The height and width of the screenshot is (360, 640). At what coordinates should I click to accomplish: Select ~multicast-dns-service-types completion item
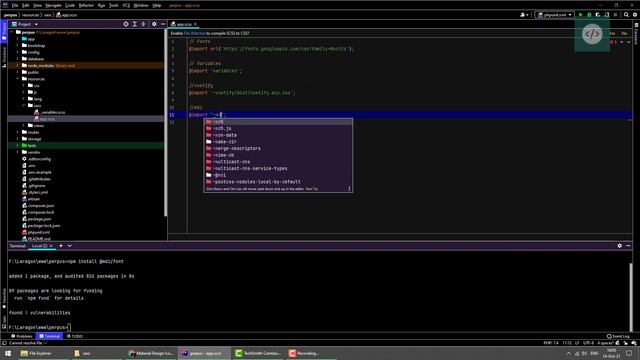coord(278,168)
